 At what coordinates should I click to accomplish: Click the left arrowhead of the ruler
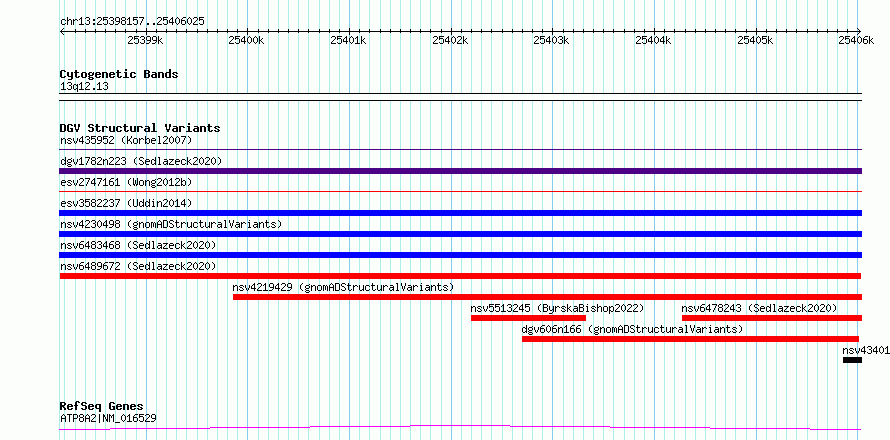[62, 31]
